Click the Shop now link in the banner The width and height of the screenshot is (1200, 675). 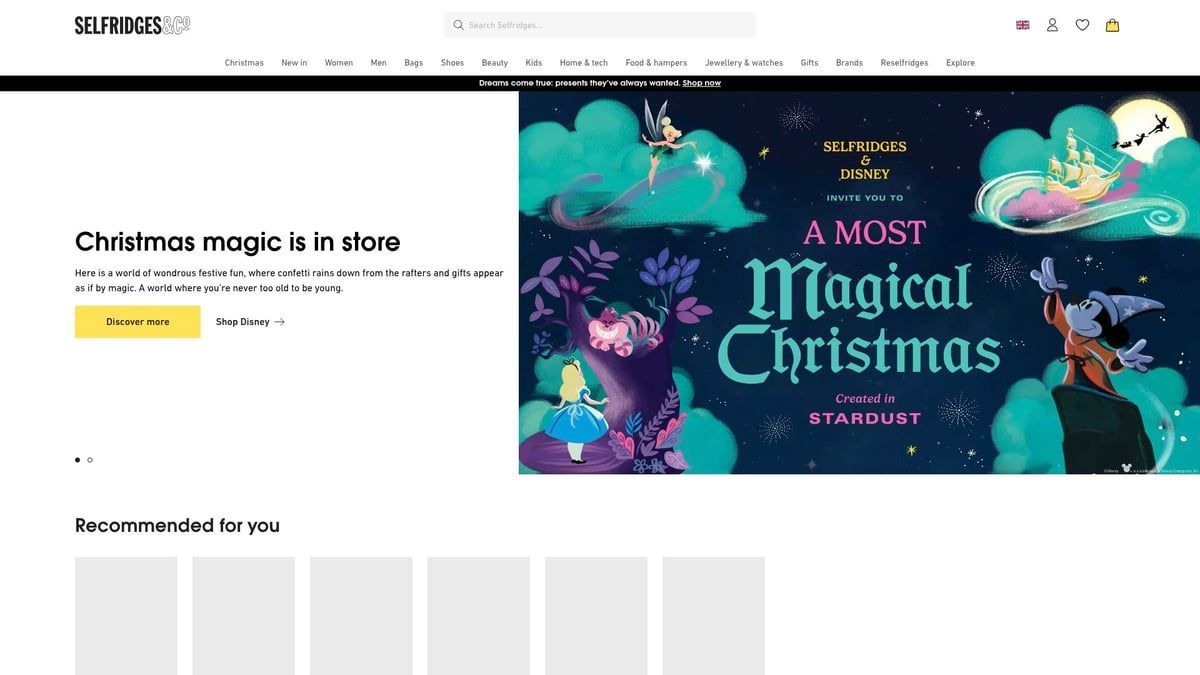point(703,82)
